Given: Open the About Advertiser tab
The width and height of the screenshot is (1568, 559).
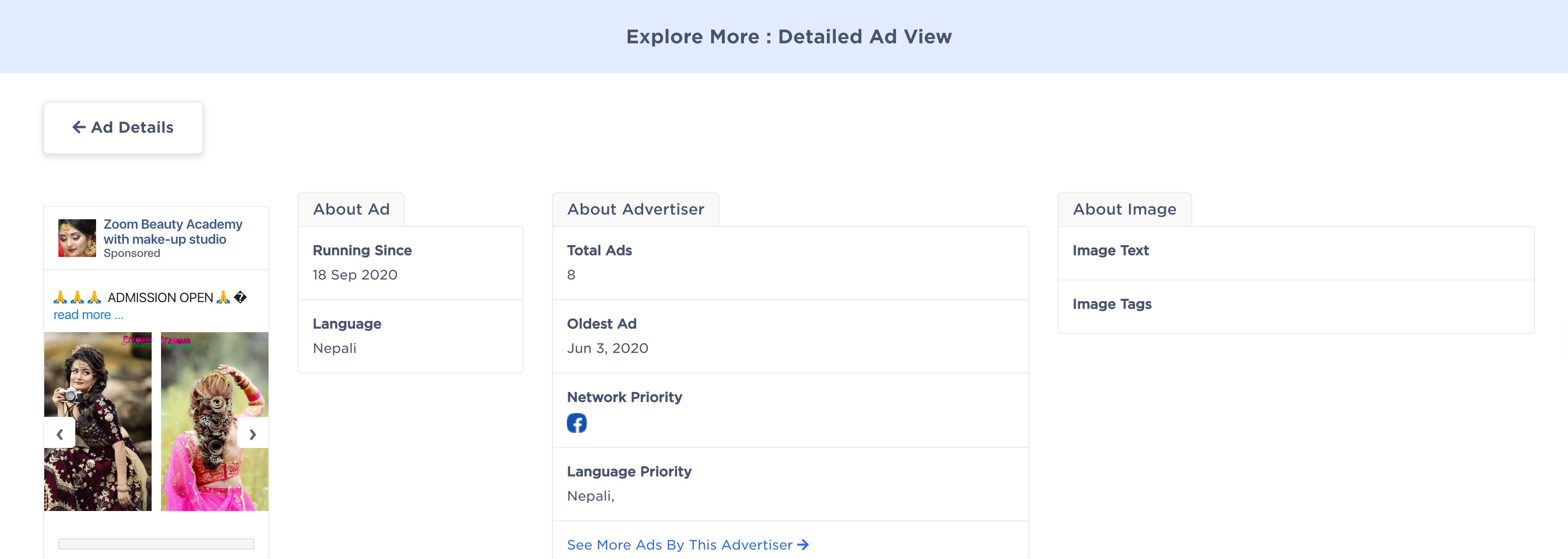Looking at the screenshot, I should [636, 209].
